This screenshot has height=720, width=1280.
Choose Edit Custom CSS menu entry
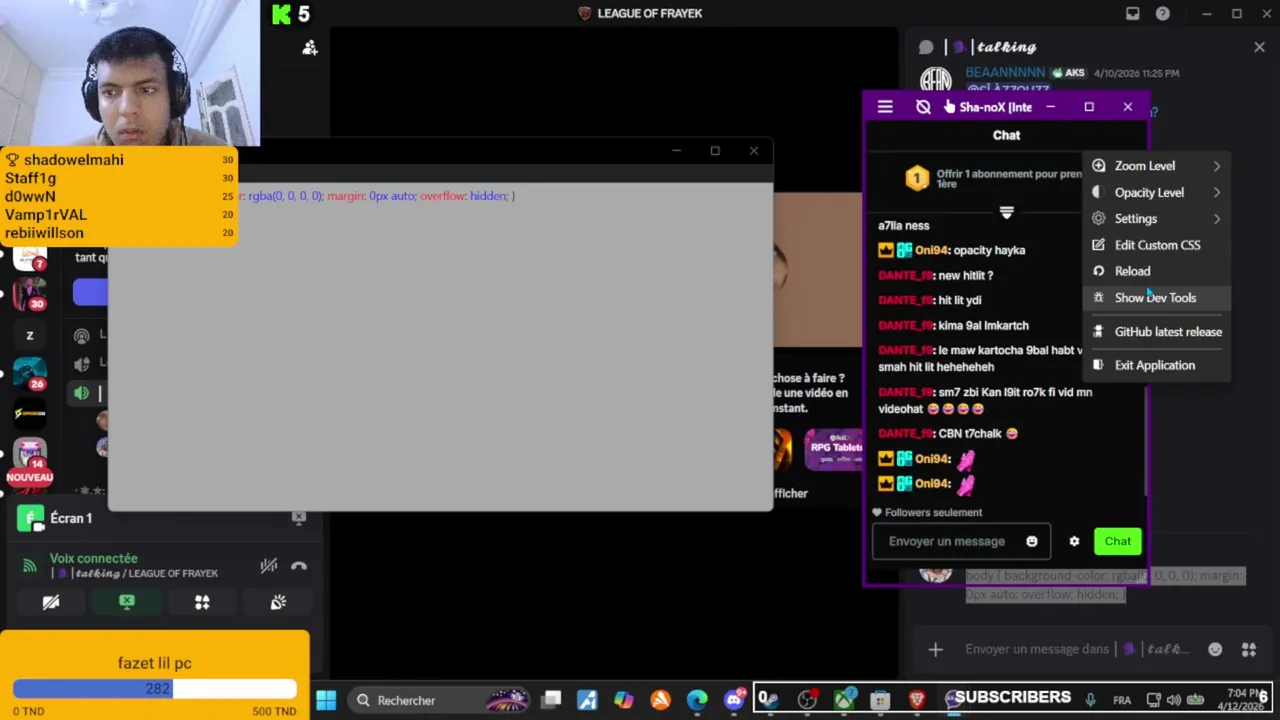coord(1157,245)
